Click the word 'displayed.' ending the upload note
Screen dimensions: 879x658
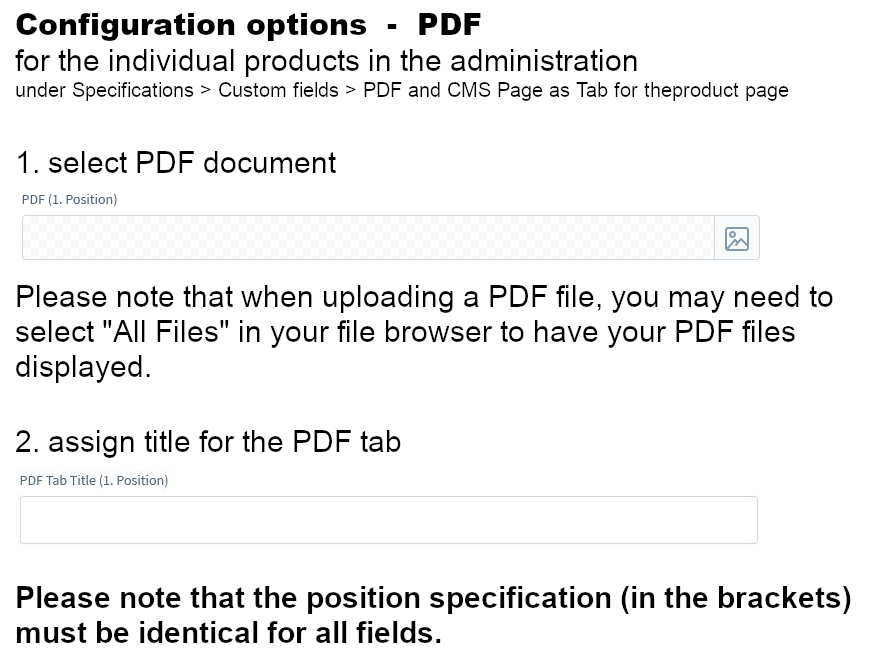coord(84,368)
